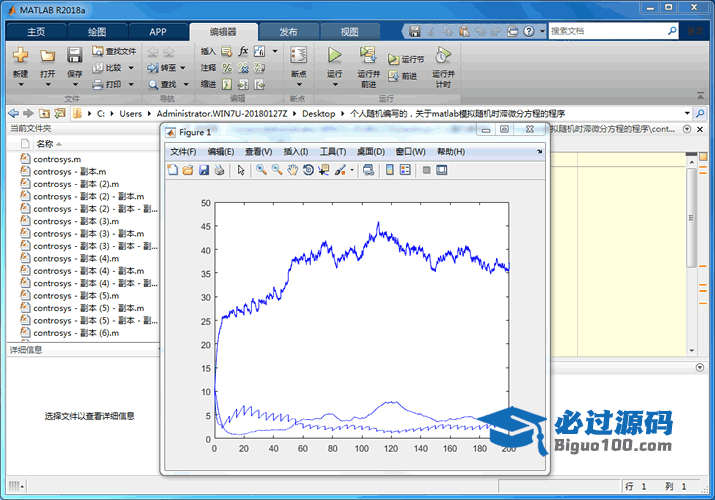The image size is (715, 500).
Task: Select Rotate 3D tool in Figure 1 toolbar
Action: [308, 170]
